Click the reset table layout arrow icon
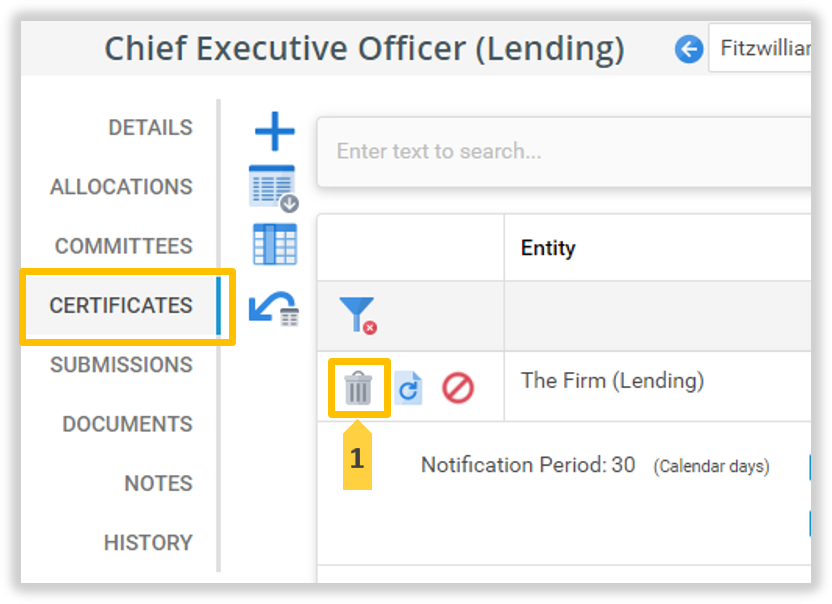 click(273, 308)
